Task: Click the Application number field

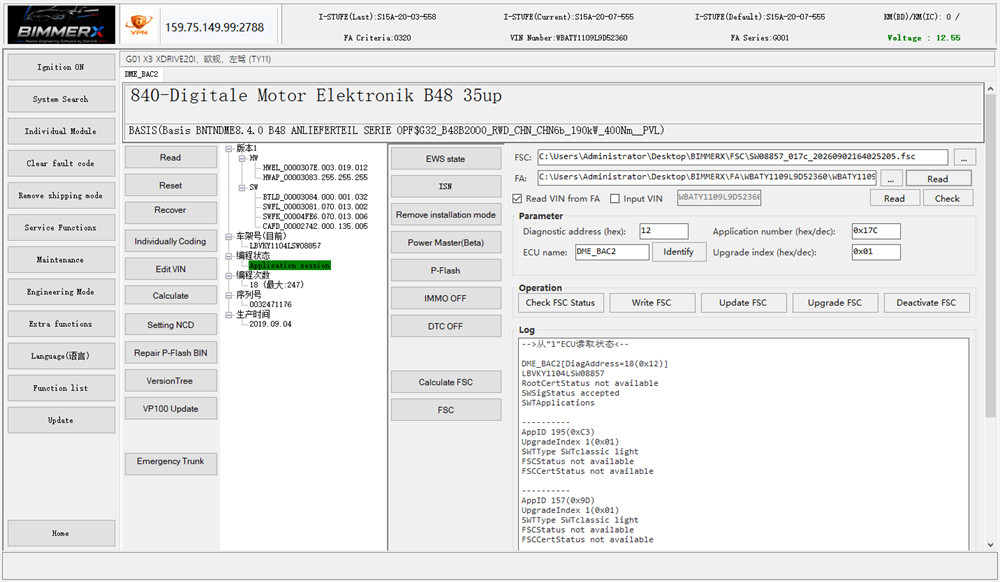Action: (876, 231)
